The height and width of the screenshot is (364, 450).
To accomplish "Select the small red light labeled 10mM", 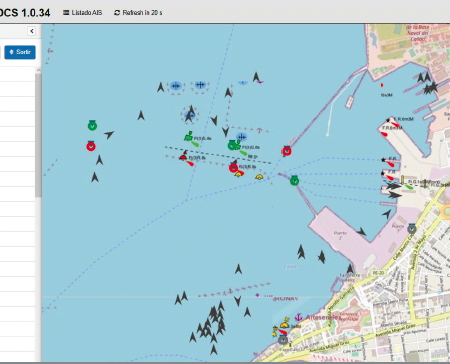I will click(382, 85).
